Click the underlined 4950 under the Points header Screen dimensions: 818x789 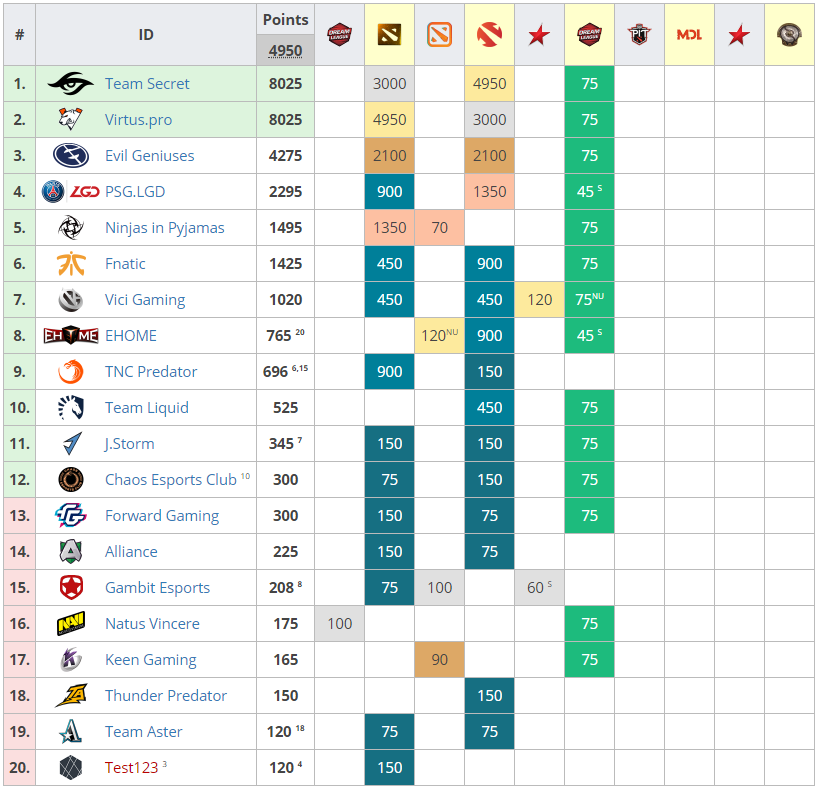[x=285, y=51]
